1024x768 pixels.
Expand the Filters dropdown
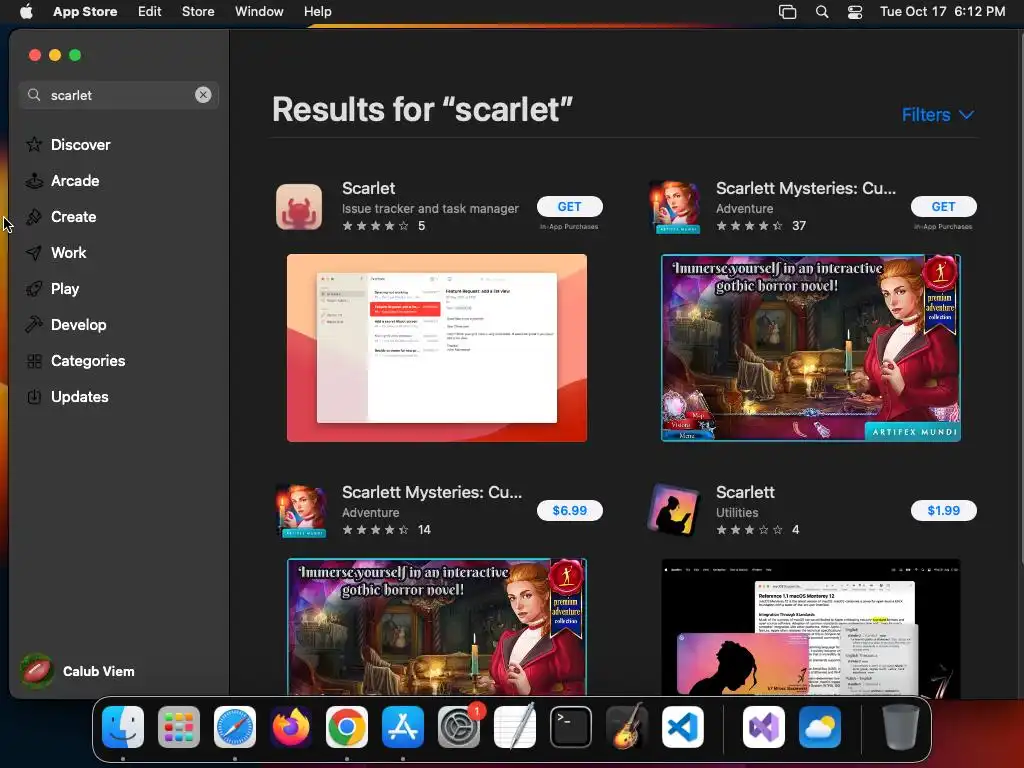[938, 115]
